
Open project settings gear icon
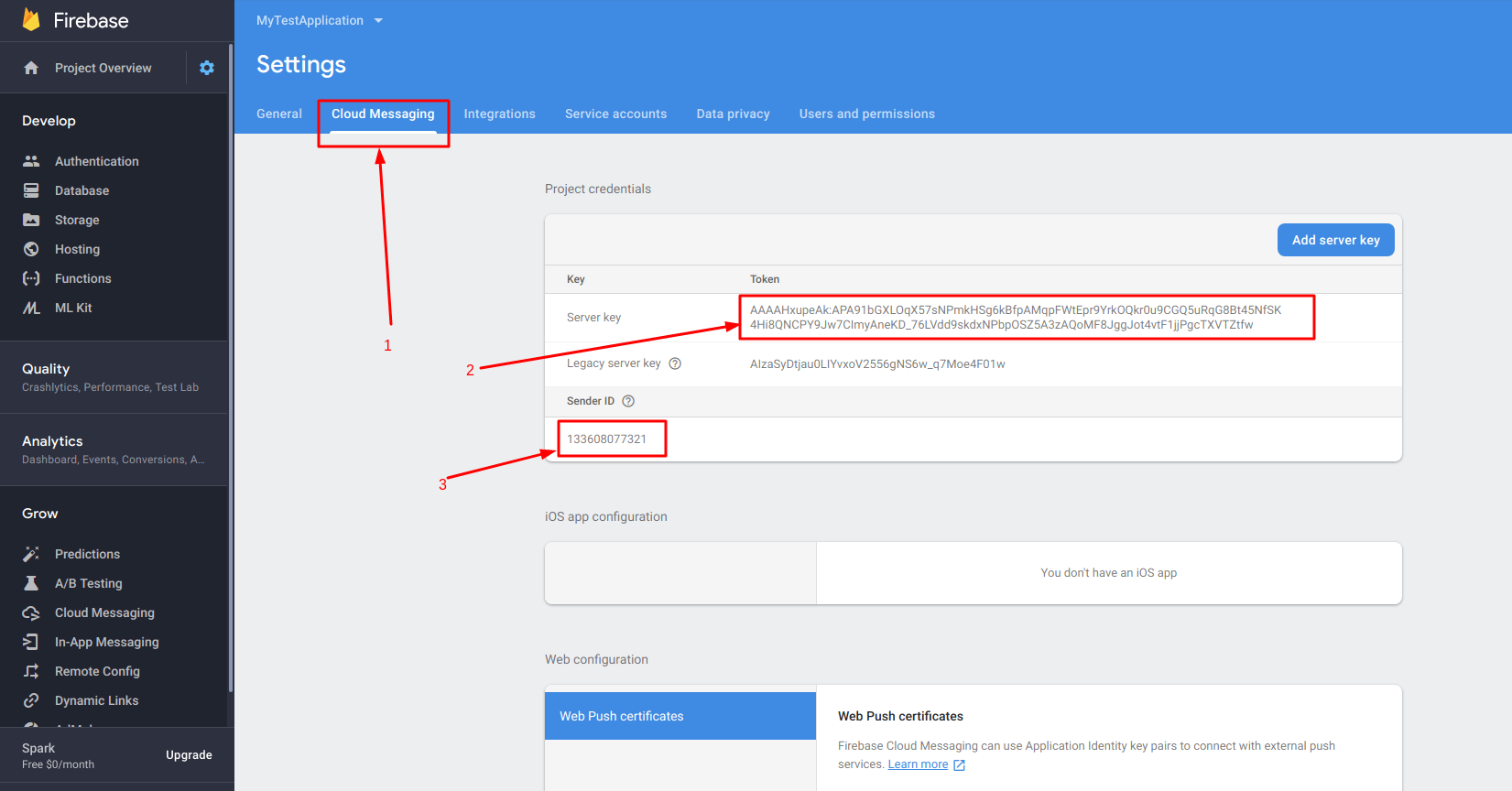coord(207,68)
